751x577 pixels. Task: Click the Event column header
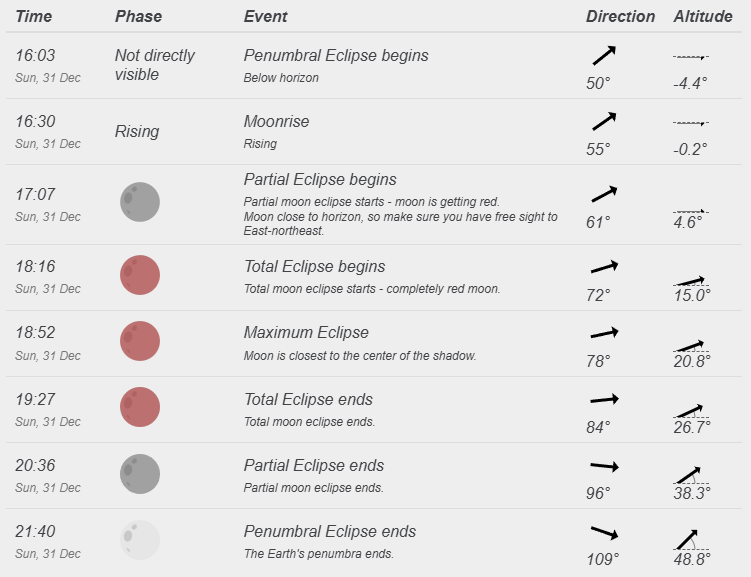(x=265, y=16)
